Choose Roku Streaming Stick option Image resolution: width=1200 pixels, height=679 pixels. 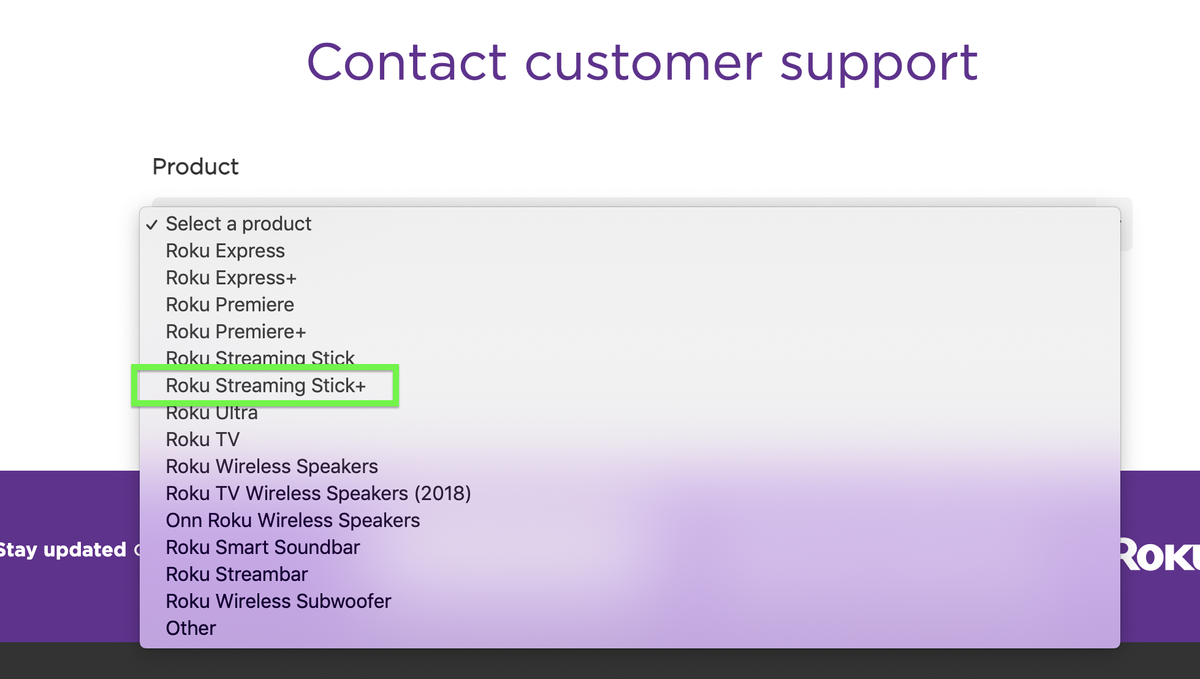click(259, 359)
